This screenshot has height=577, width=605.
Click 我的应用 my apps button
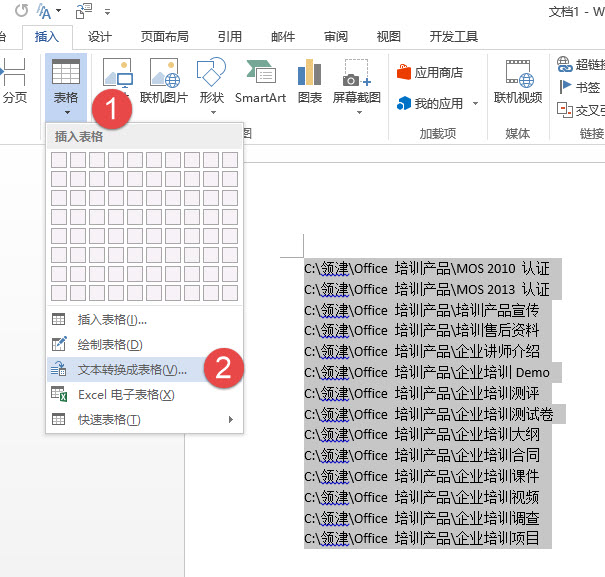(430, 103)
